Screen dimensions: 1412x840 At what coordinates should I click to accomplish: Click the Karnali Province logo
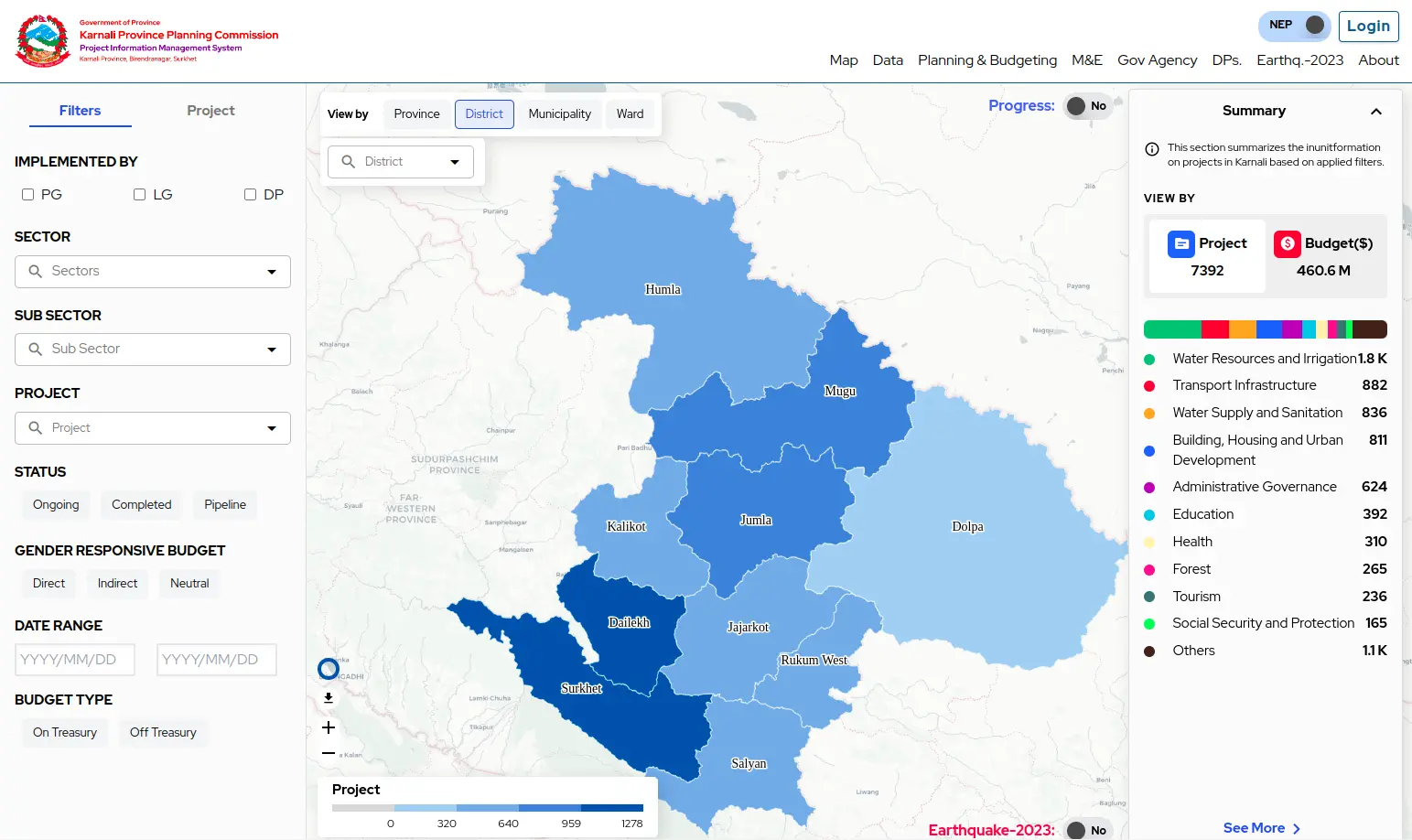[43, 41]
